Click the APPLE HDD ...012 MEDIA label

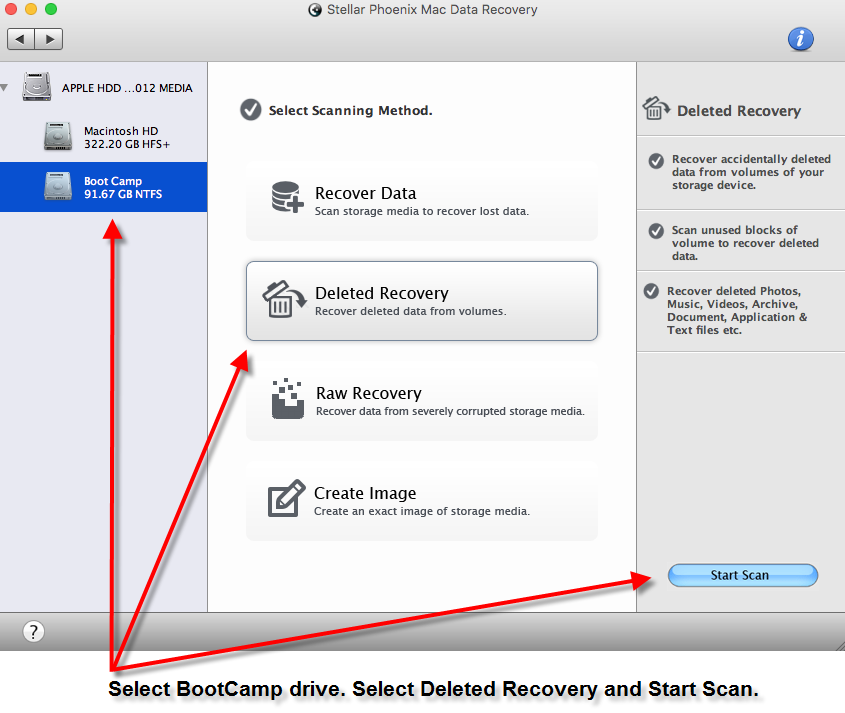127,88
